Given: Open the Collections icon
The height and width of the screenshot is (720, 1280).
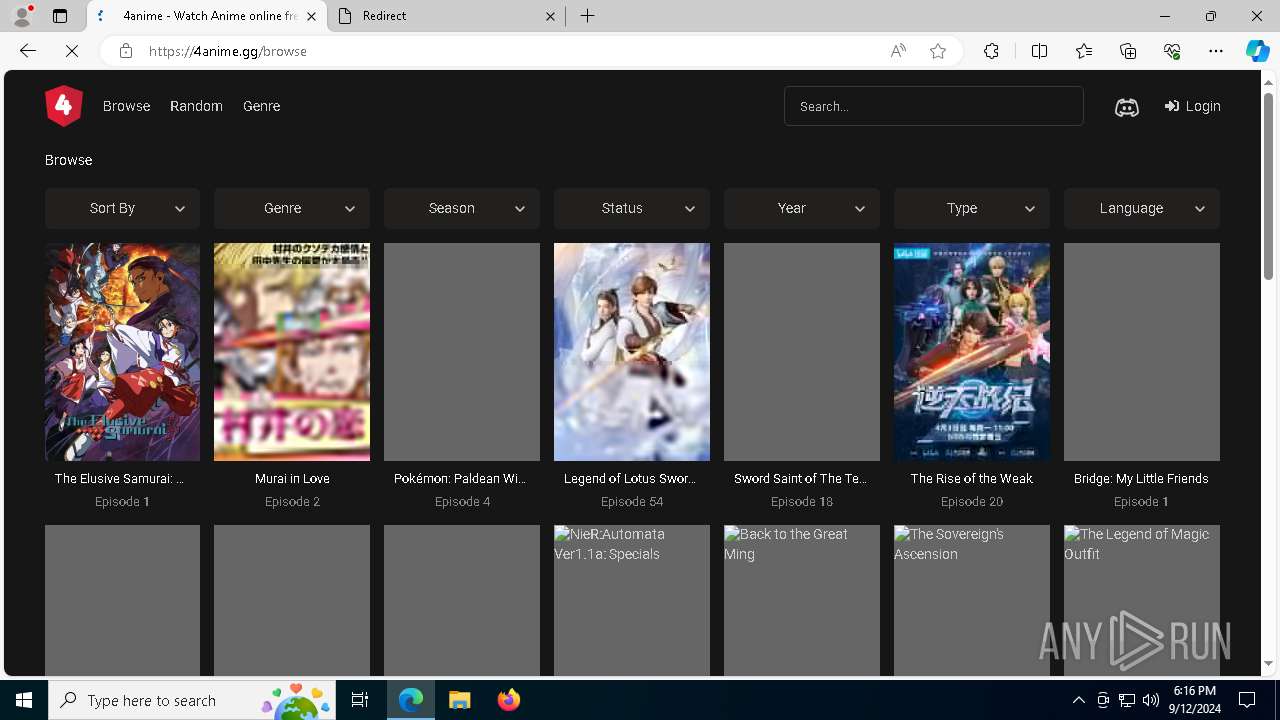Looking at the screenshot, I should [x=1128, y=51].
